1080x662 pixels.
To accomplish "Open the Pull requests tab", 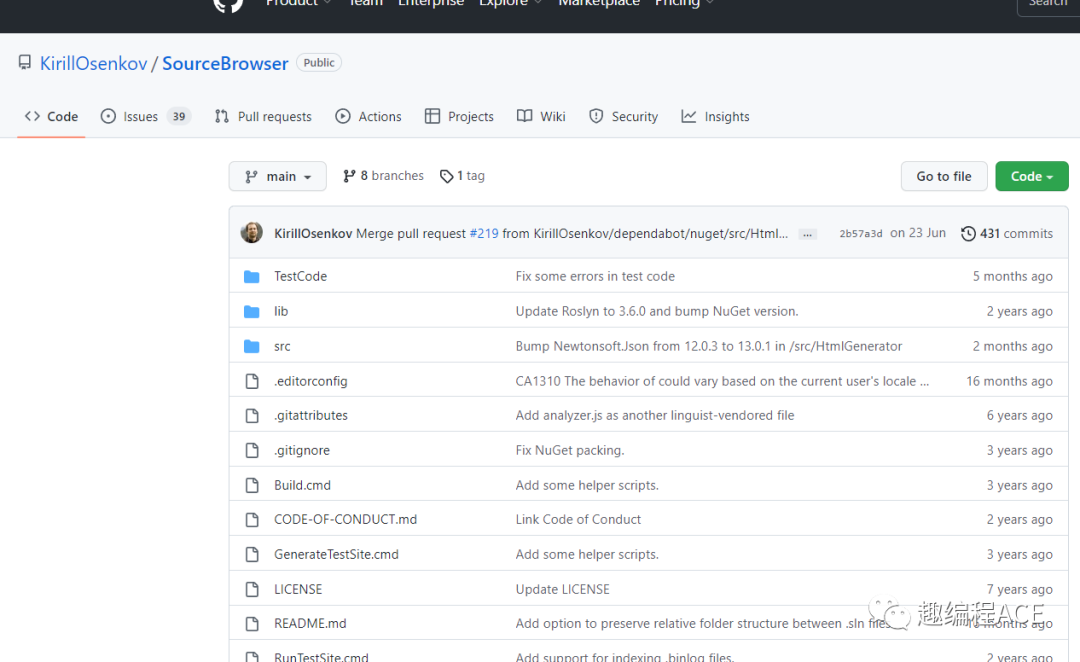I will click(x=263, y=116).
